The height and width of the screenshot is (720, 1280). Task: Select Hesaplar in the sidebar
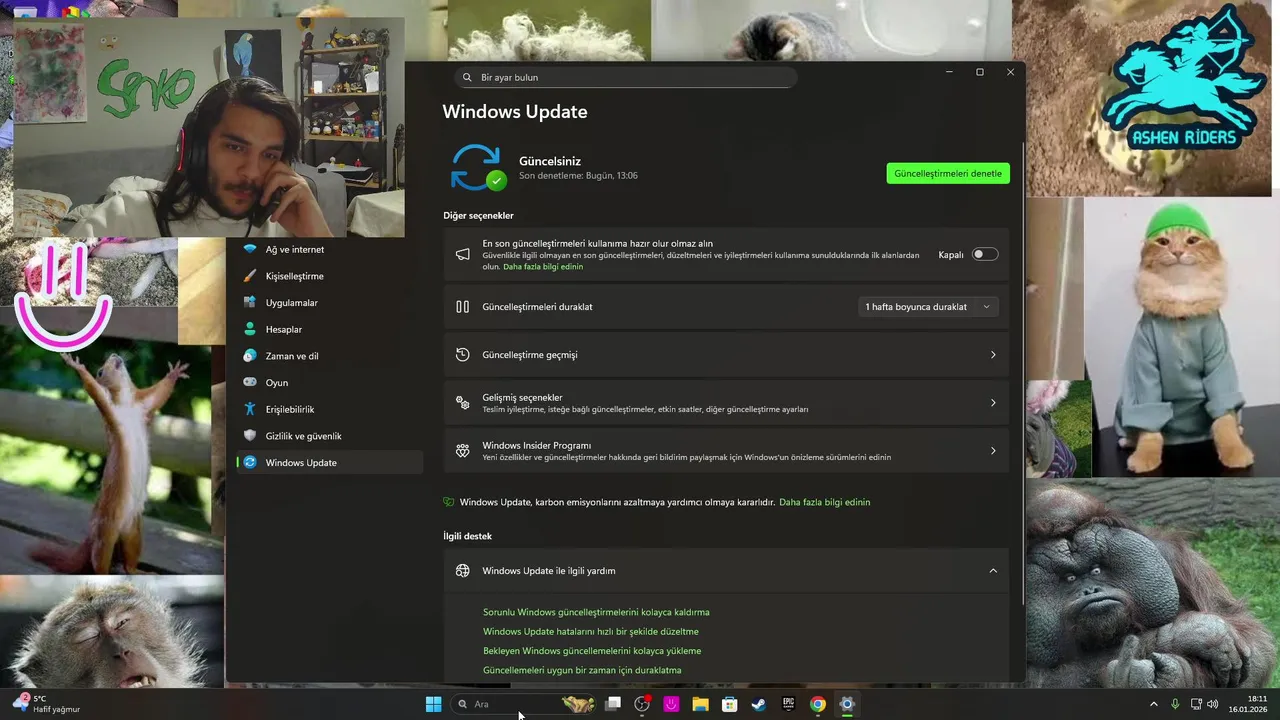(329, 329)
